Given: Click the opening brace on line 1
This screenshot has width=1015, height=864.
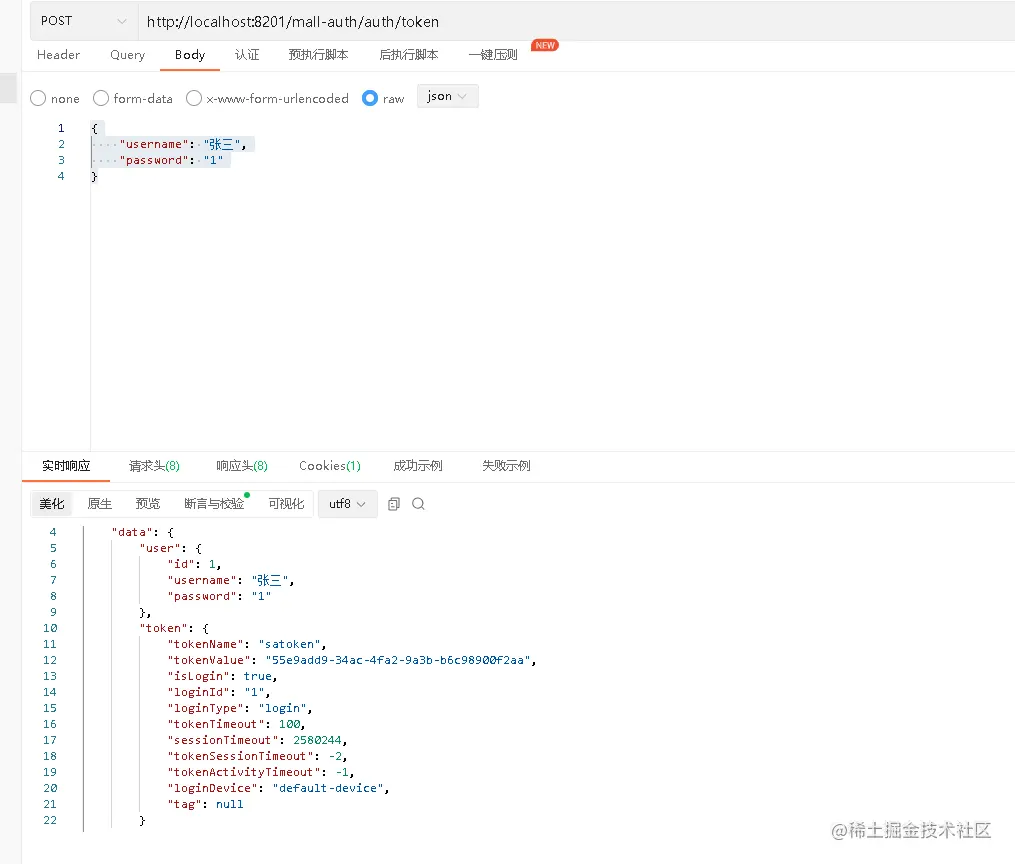Looking at the screenshot, I should (95, 128).
